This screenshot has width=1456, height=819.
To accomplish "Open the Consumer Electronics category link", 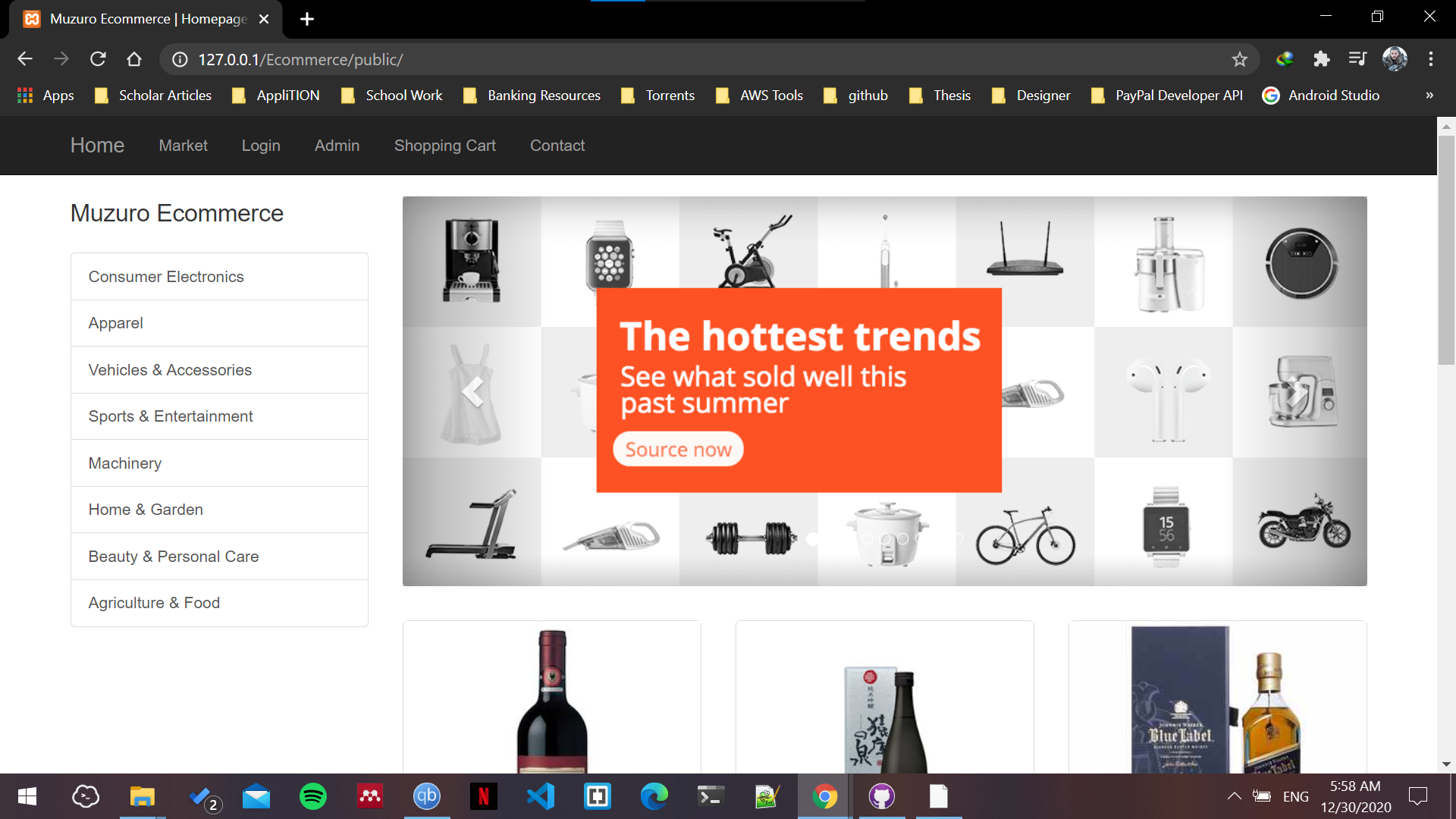I will tap(166, 277).
